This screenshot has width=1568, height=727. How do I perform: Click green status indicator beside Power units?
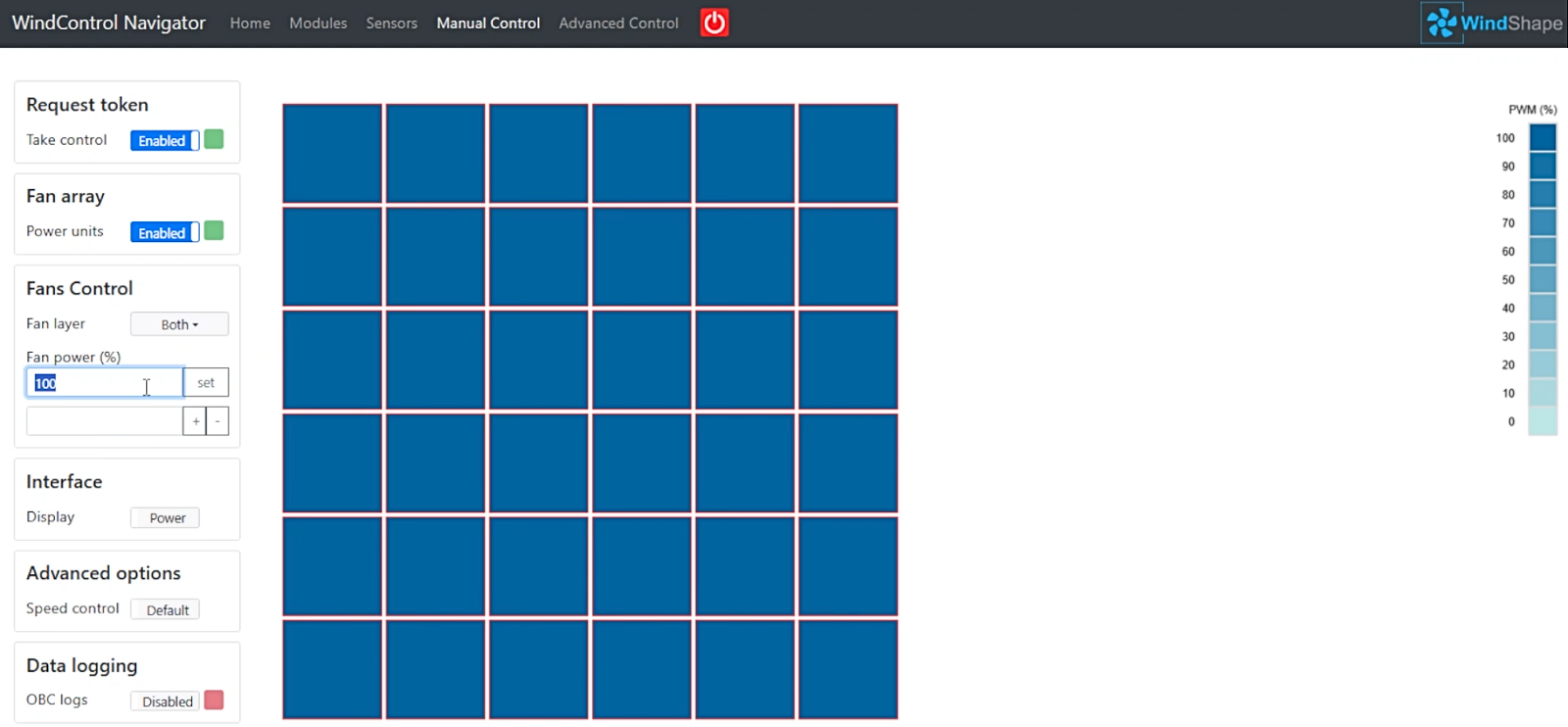214,231
